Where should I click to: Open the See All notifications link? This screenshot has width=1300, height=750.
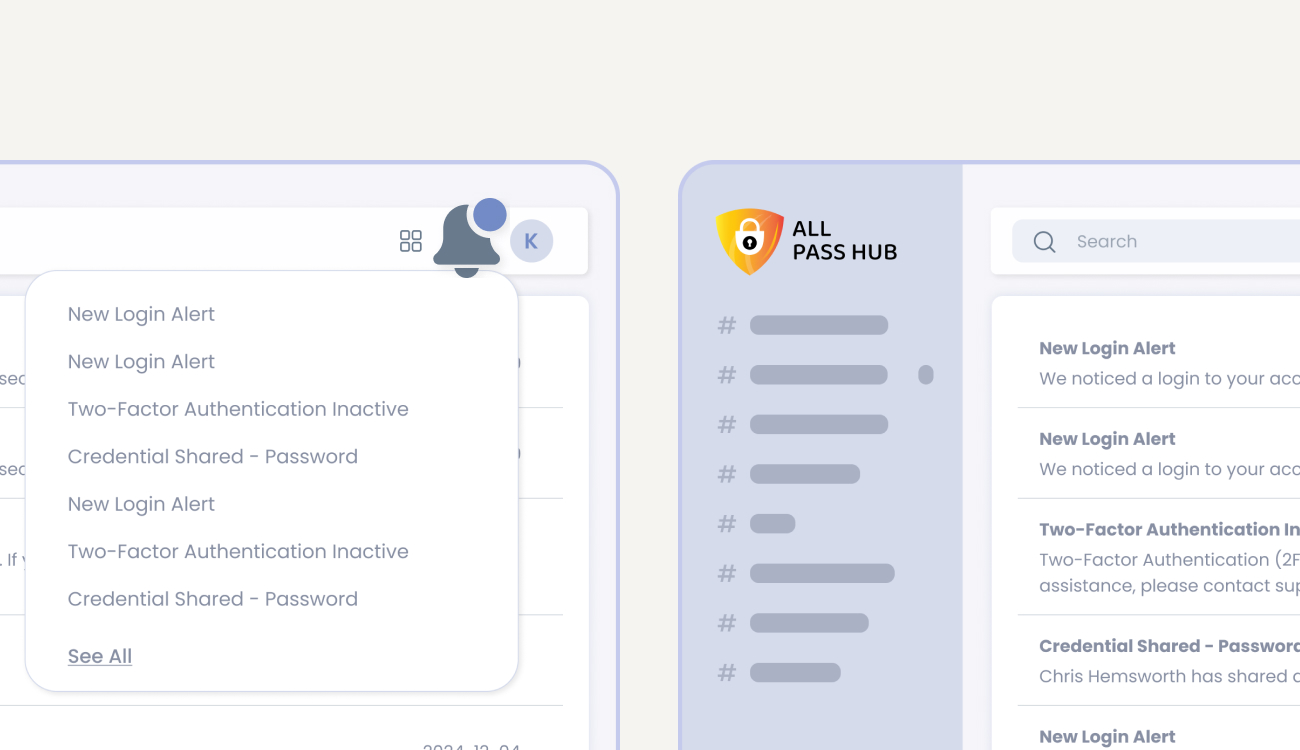[100, 656]
